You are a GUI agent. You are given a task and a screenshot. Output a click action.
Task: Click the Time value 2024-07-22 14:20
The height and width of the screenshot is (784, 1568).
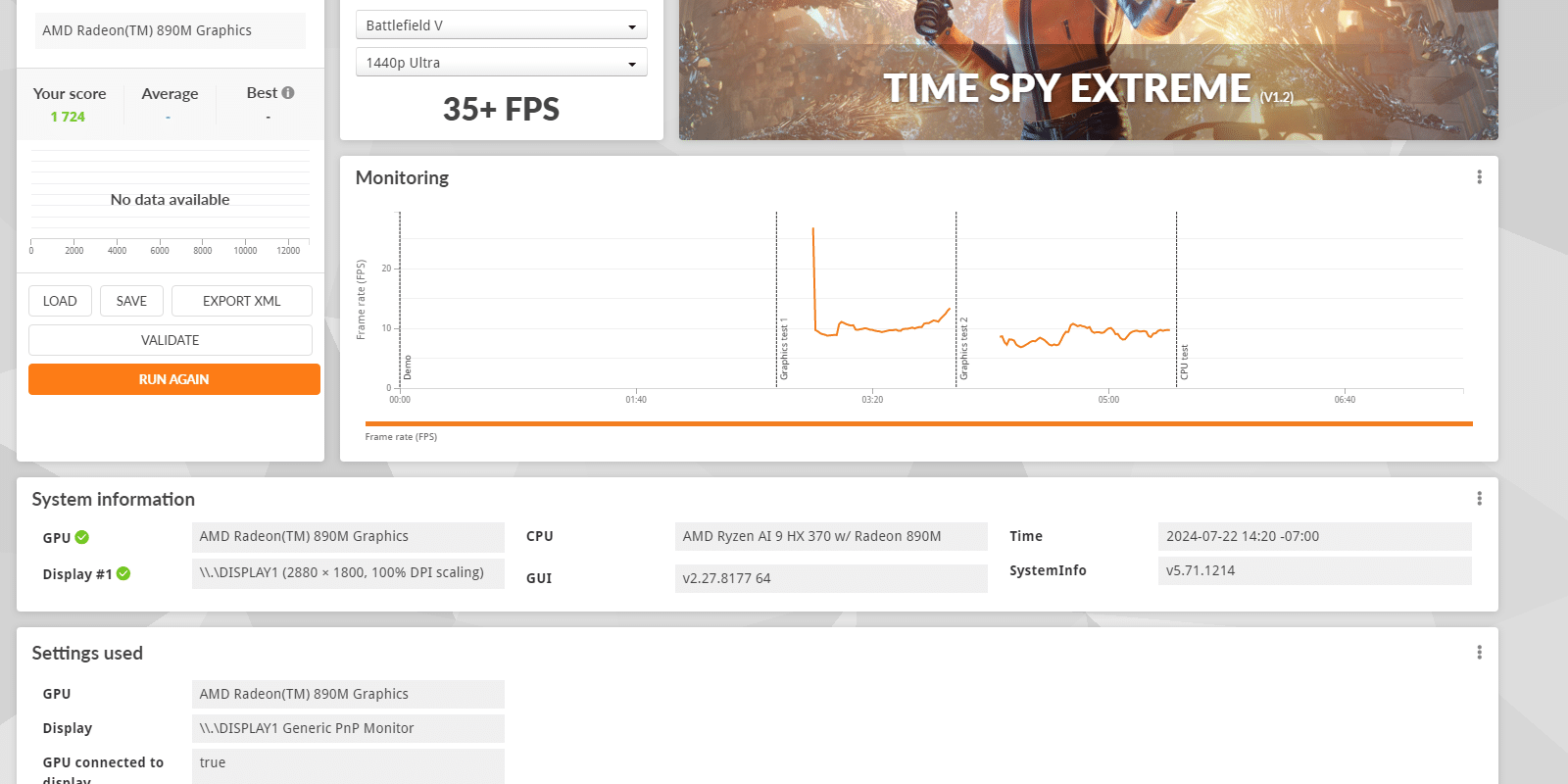coord(1315,536)
